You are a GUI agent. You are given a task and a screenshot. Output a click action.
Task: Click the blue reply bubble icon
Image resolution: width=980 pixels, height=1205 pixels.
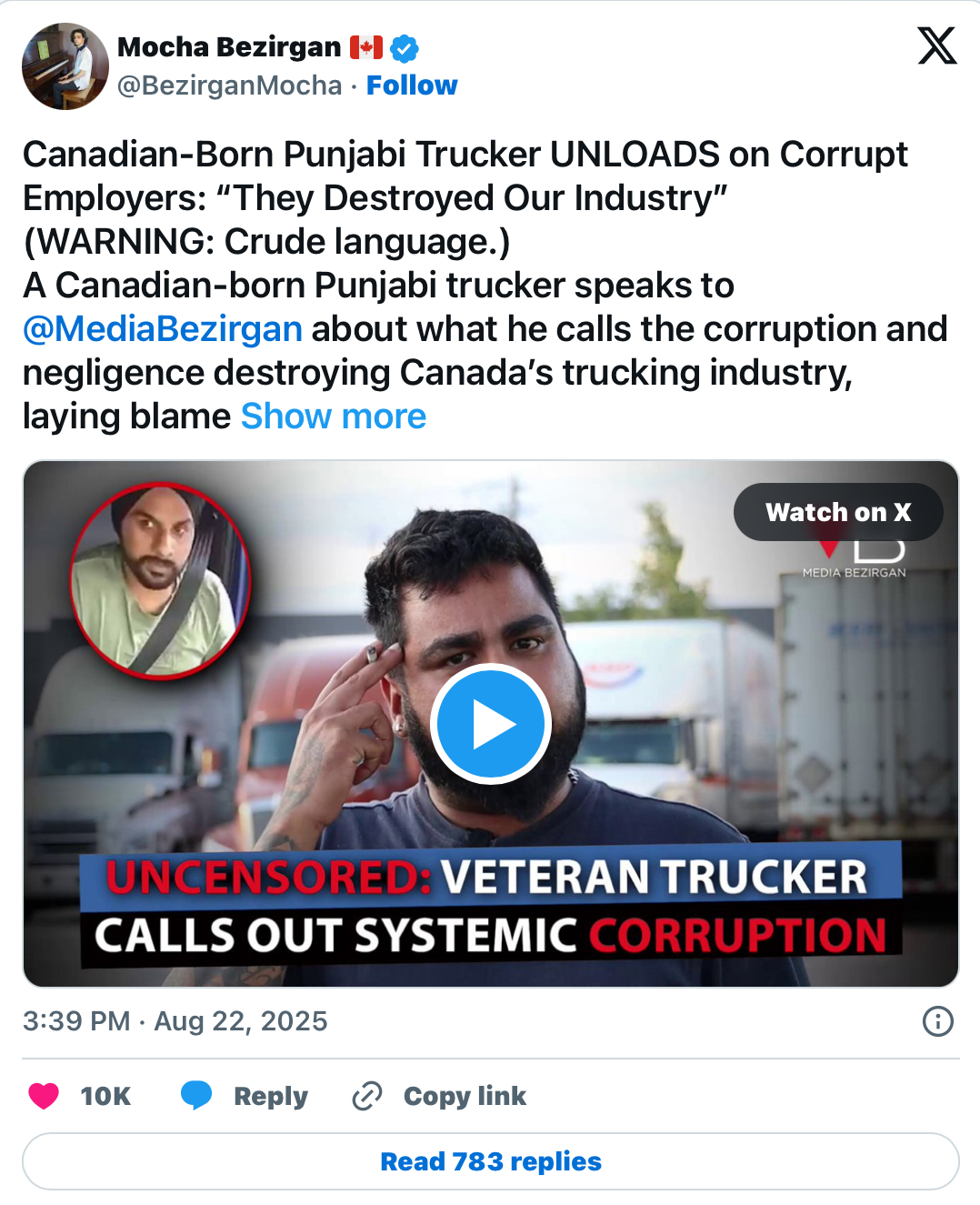[x=196, y=1096]
